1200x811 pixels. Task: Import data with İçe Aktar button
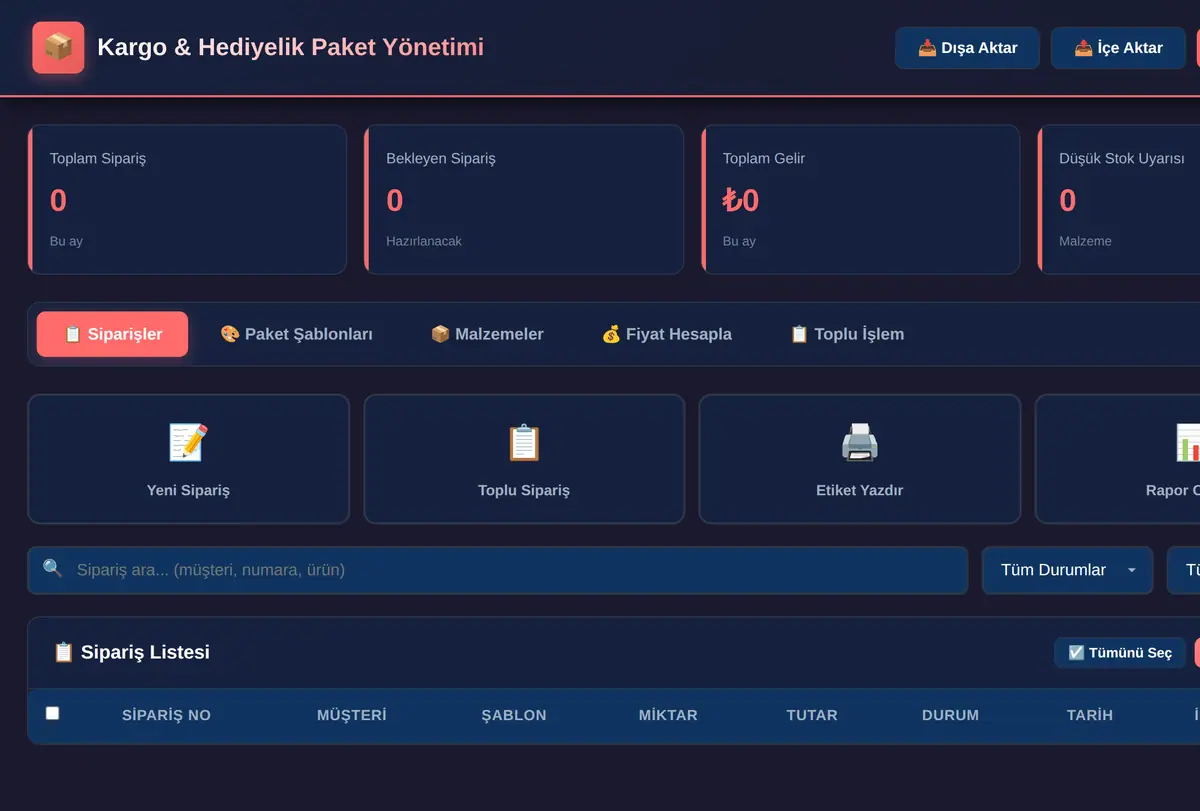(x=1118, y=48)
